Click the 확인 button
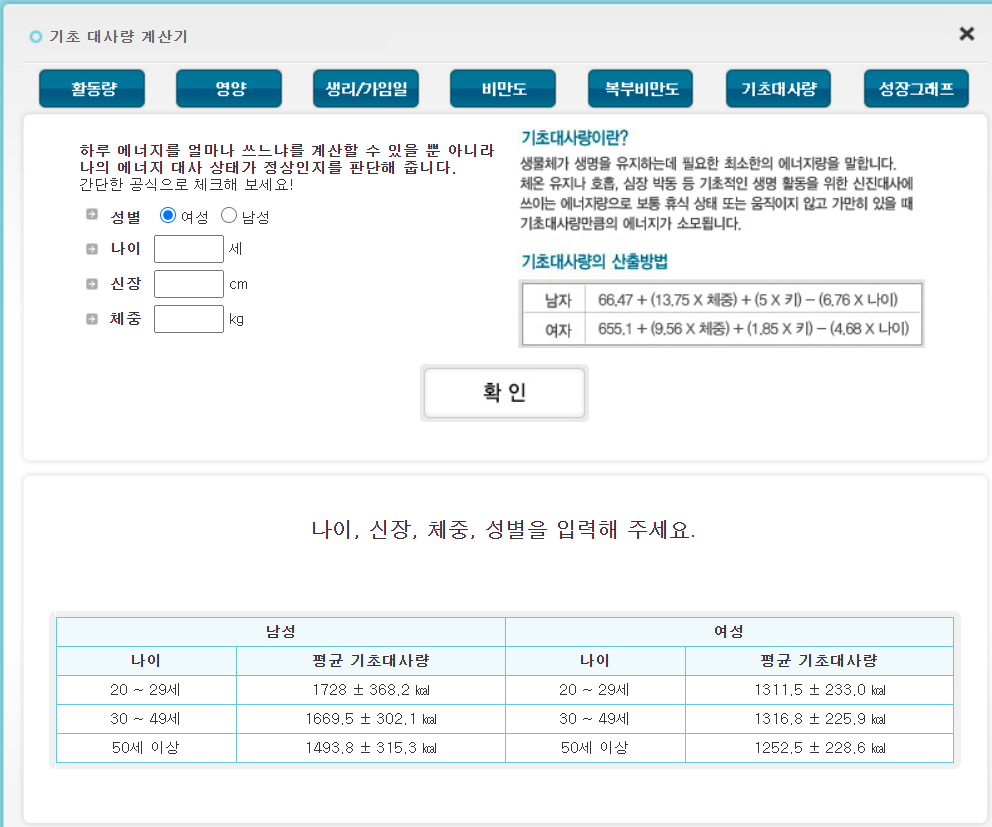This screenshot has height=827, width=992. pos(504,393)
